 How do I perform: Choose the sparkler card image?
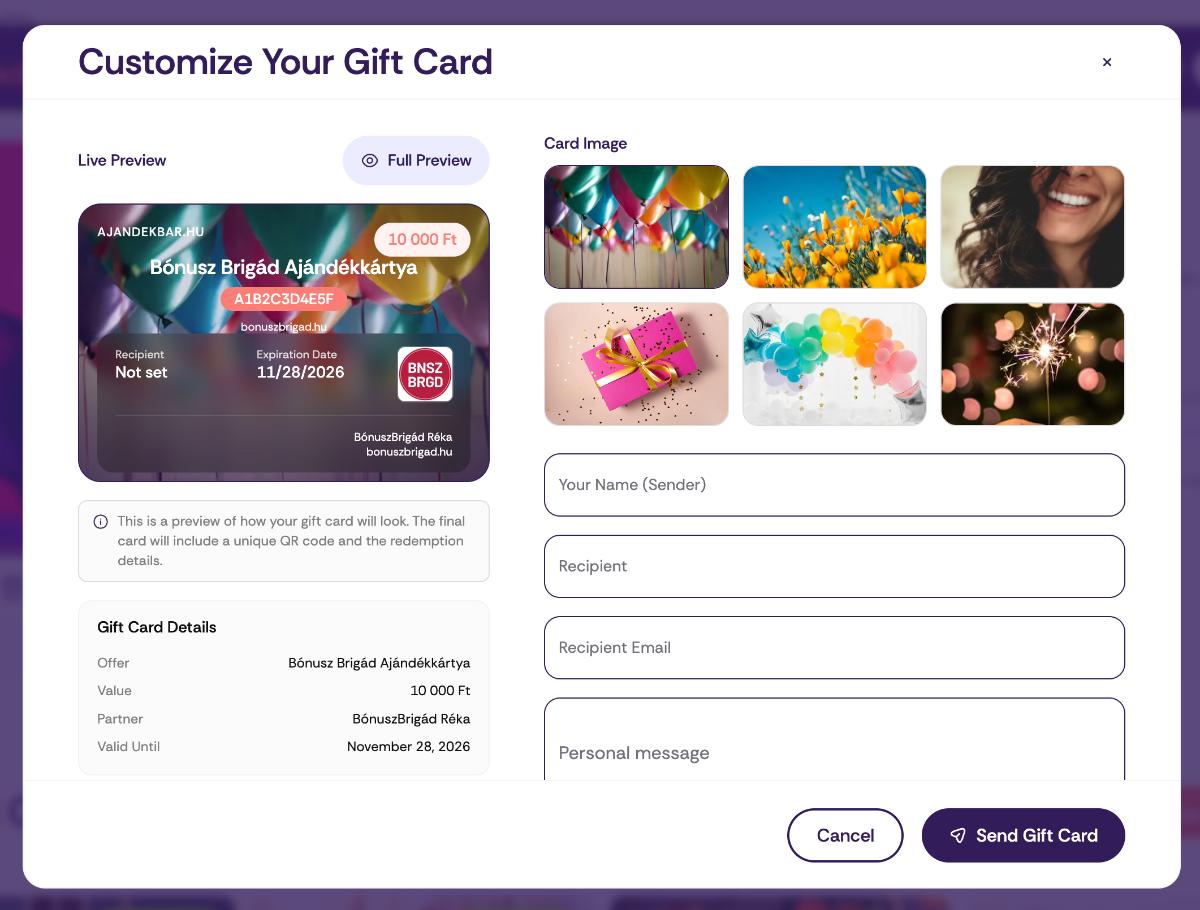(x=1033, y=364)
